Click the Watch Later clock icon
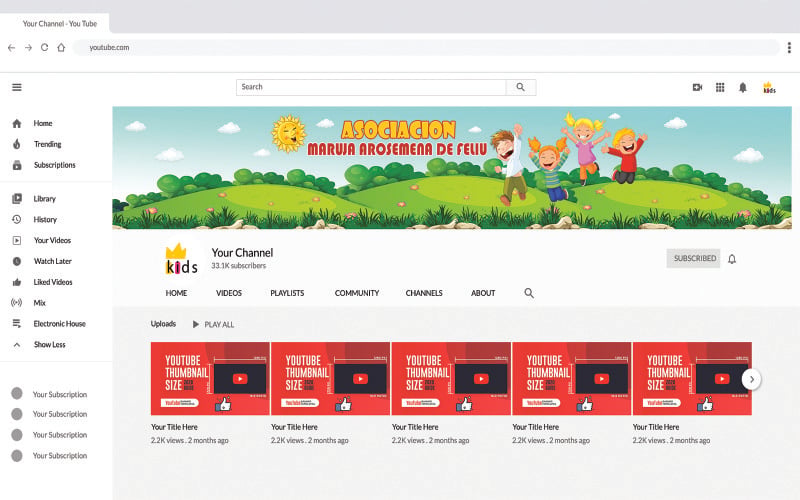800x500 pixels. click(x=17, y=261)
